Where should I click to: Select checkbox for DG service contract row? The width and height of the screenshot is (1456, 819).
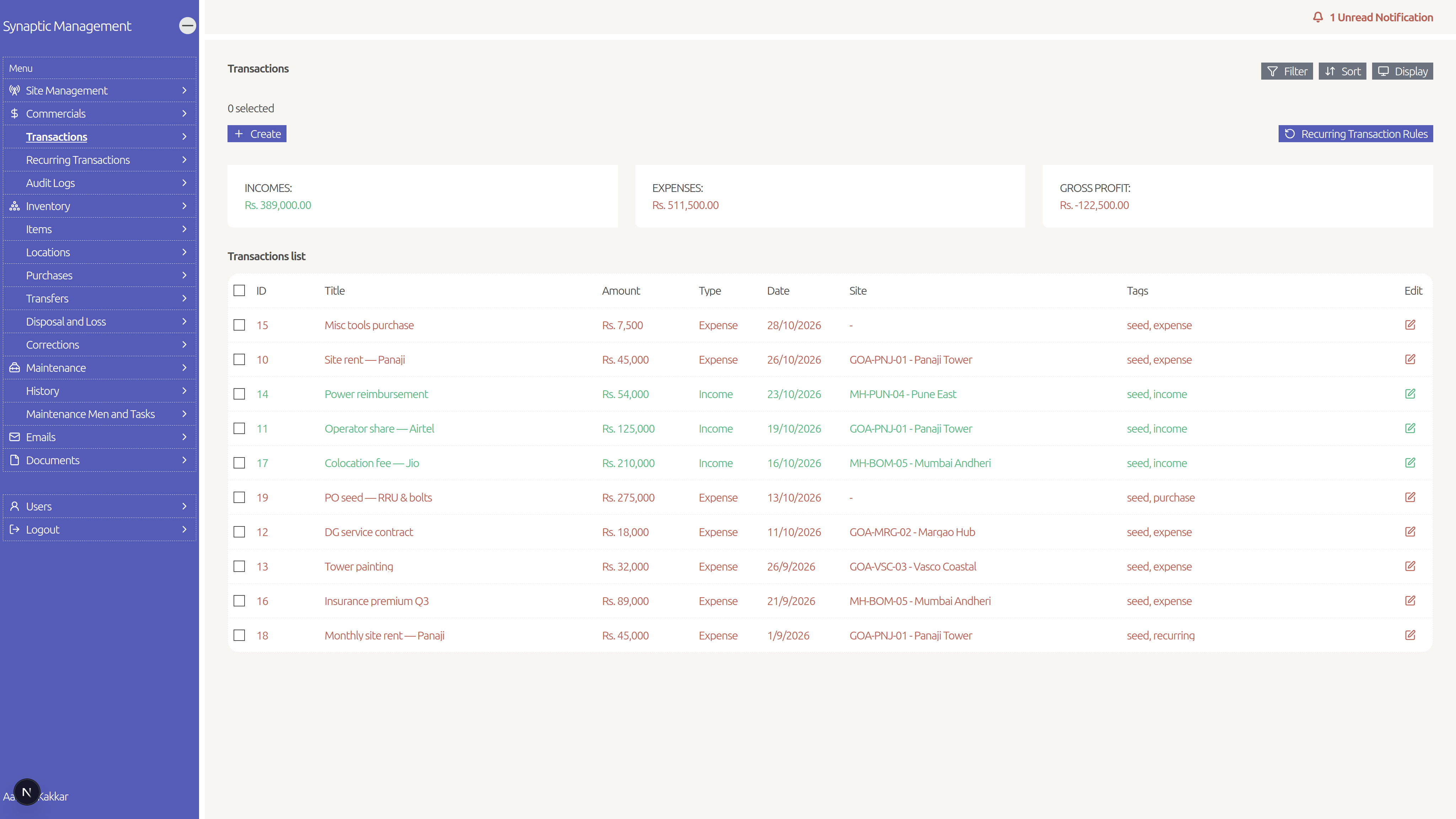click(239, 532)
